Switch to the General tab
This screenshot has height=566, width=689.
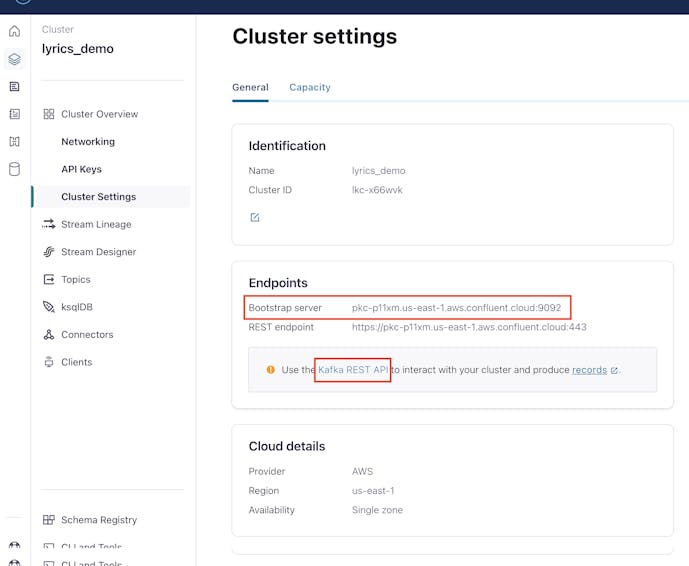point(250,87)
